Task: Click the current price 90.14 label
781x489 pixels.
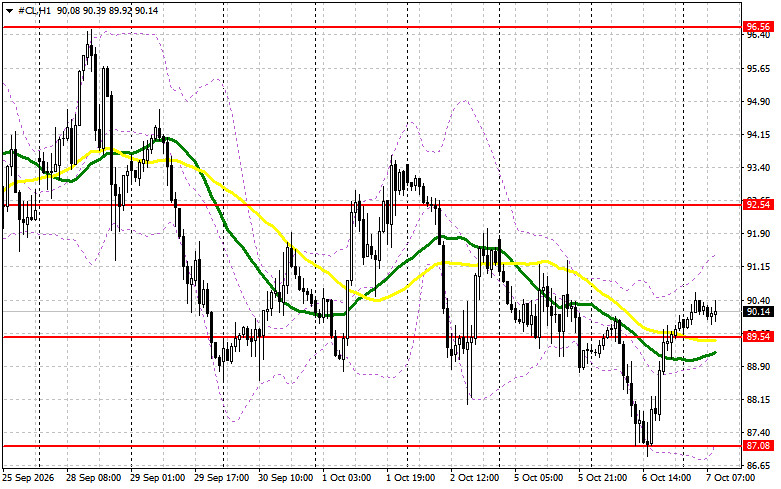Action: coord(759,312)
